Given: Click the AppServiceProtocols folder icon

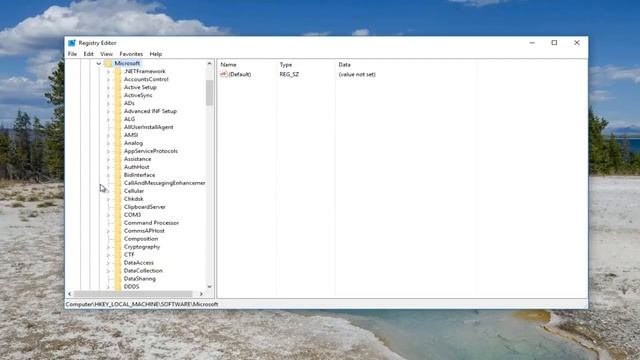Looking at the screenshot, I should click(x=118, y=151).
